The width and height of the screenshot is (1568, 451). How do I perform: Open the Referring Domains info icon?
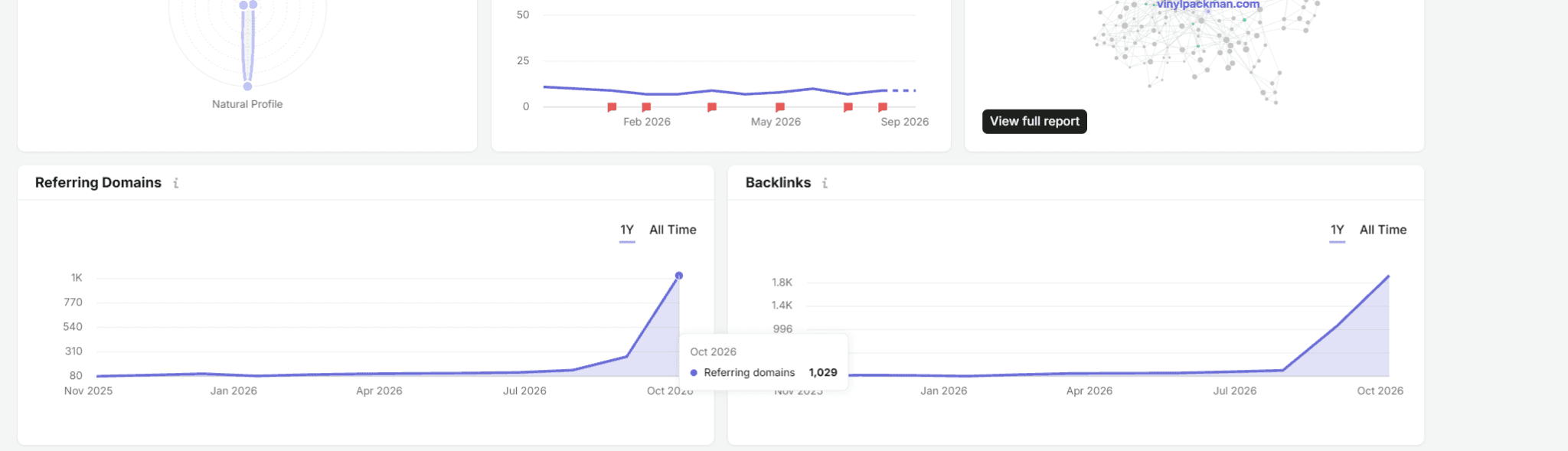tap(176, 183)
